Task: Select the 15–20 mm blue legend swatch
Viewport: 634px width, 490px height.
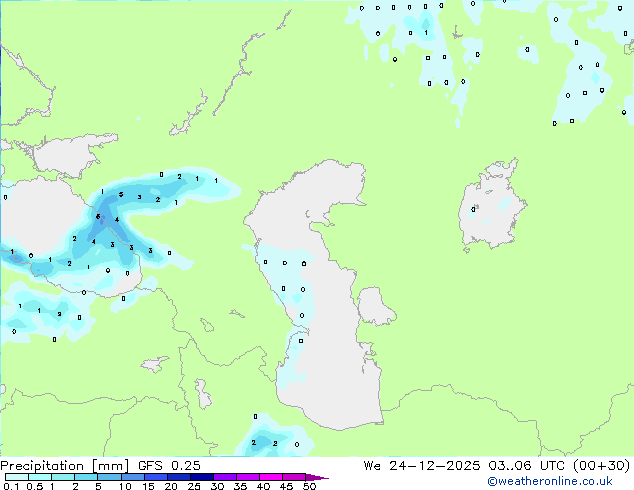Action: pos(155,477)
